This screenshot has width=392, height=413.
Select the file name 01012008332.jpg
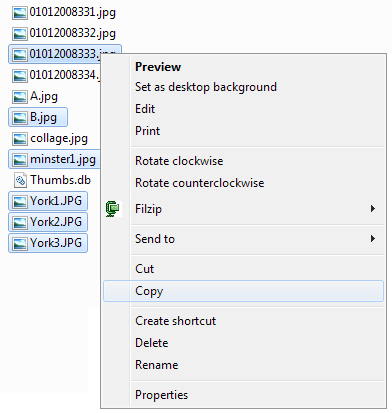(x=73, y=33)
